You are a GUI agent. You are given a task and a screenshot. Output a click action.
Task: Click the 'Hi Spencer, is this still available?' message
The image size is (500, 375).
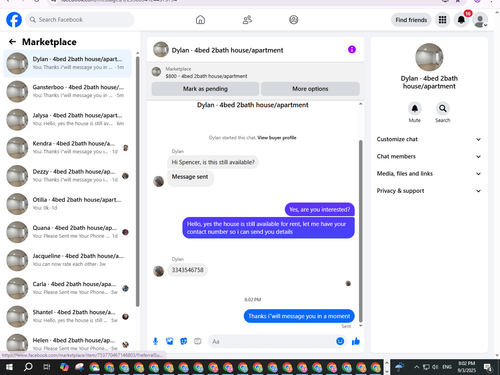pyautogui.click(x=213, y=162)
